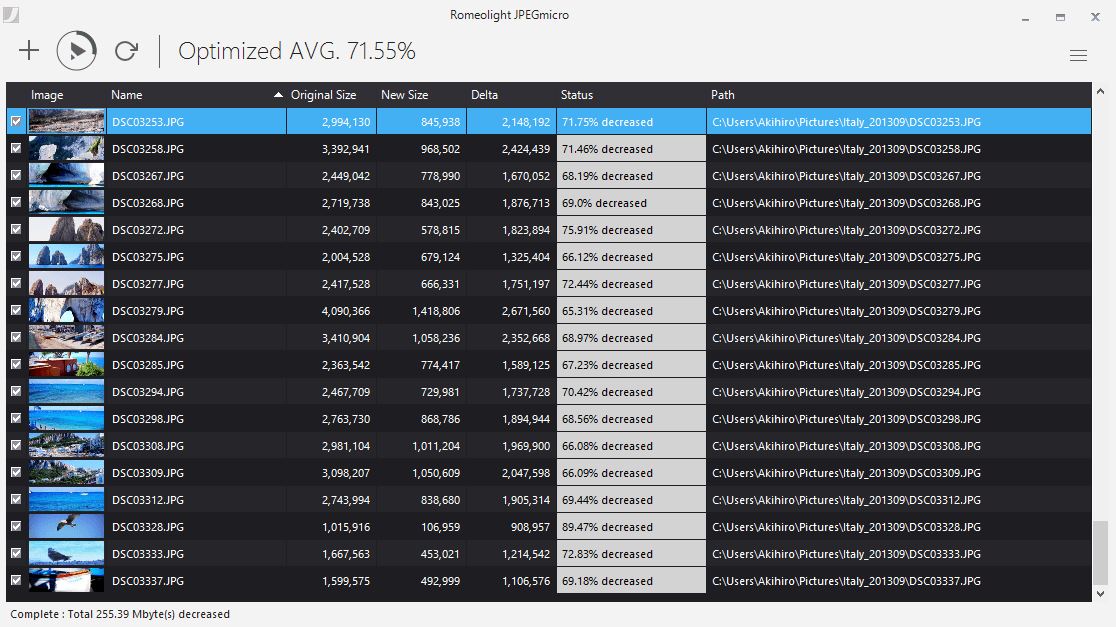Image resolution: width=1116 pixels, height=627 pixels.
Task: Maximize the JPEGmicro window
Action: pyautogui.click(x=1059, y=17)
